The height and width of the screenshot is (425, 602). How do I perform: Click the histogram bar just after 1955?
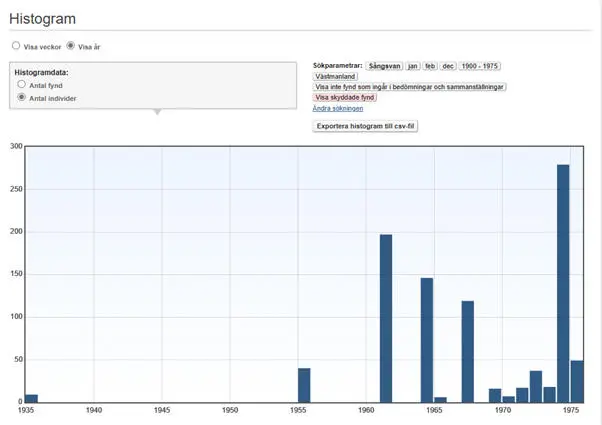point(304,385)
